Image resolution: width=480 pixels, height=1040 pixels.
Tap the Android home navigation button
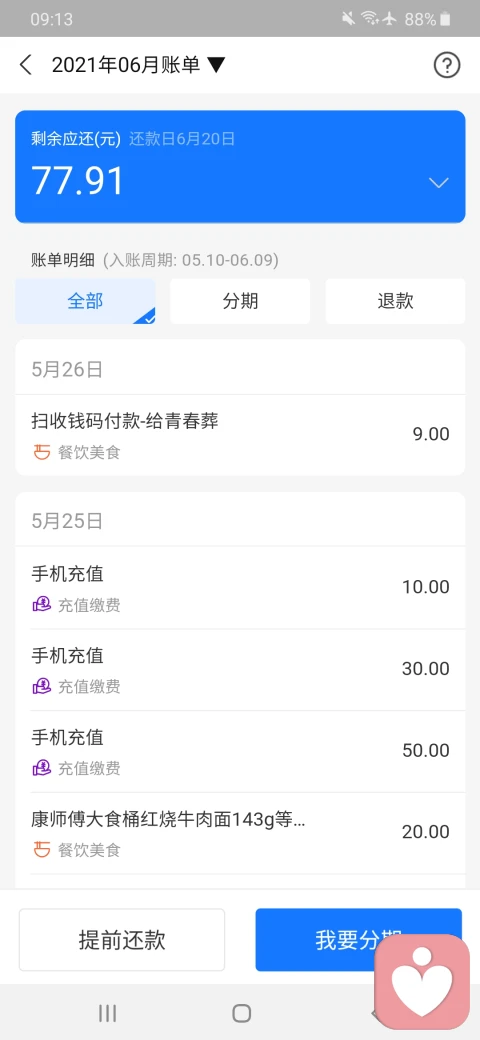241,1013
